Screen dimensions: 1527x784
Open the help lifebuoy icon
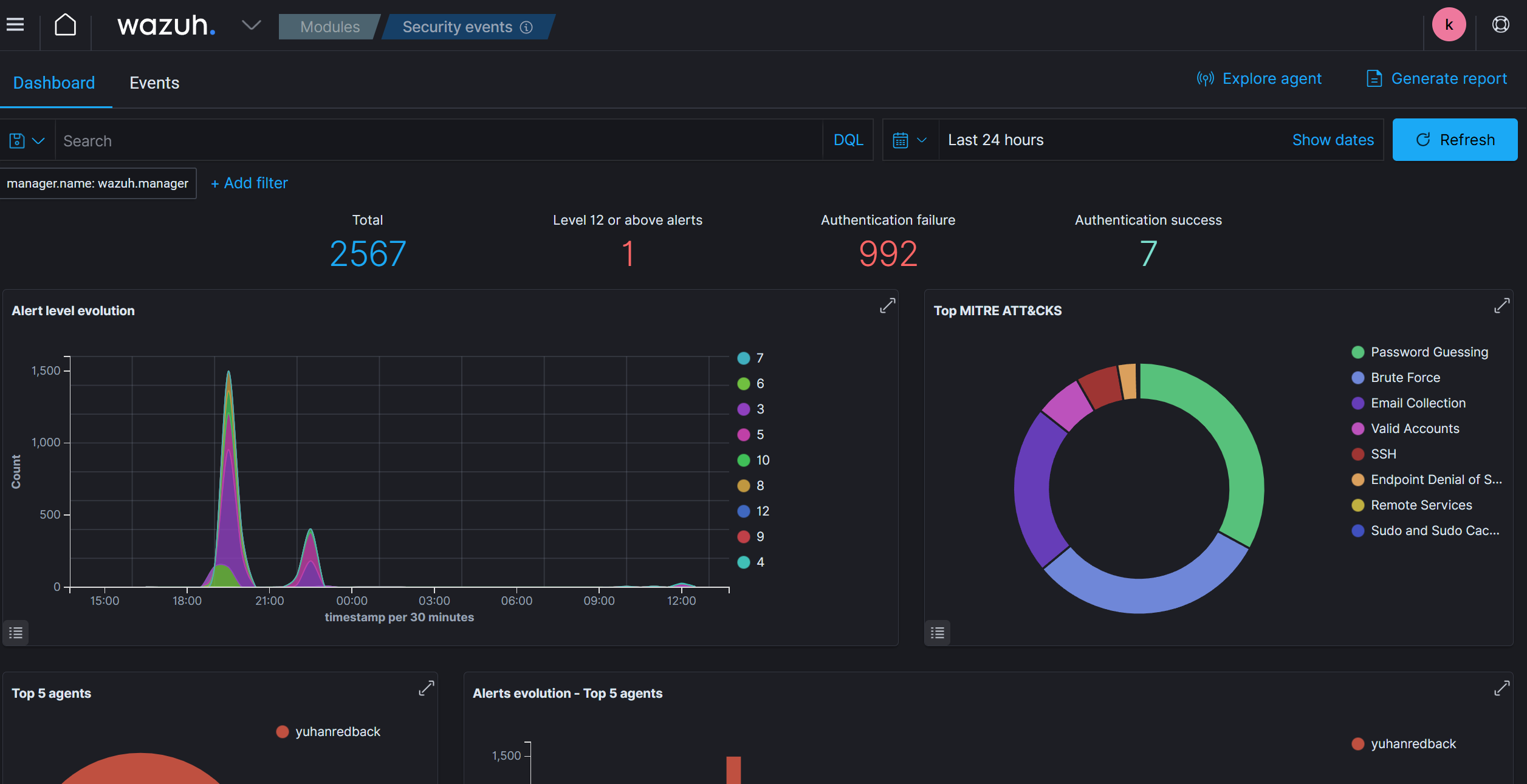click(x=1500, y=25)
